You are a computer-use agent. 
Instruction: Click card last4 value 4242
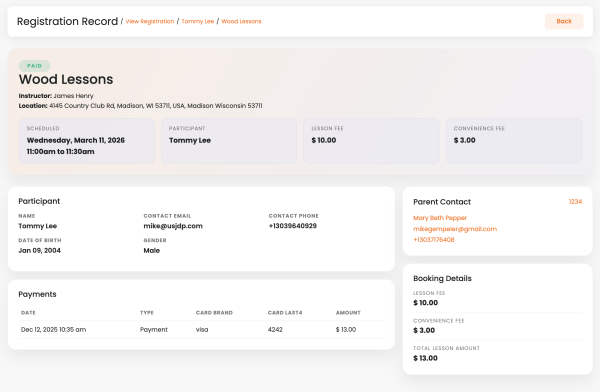(275, 330)
